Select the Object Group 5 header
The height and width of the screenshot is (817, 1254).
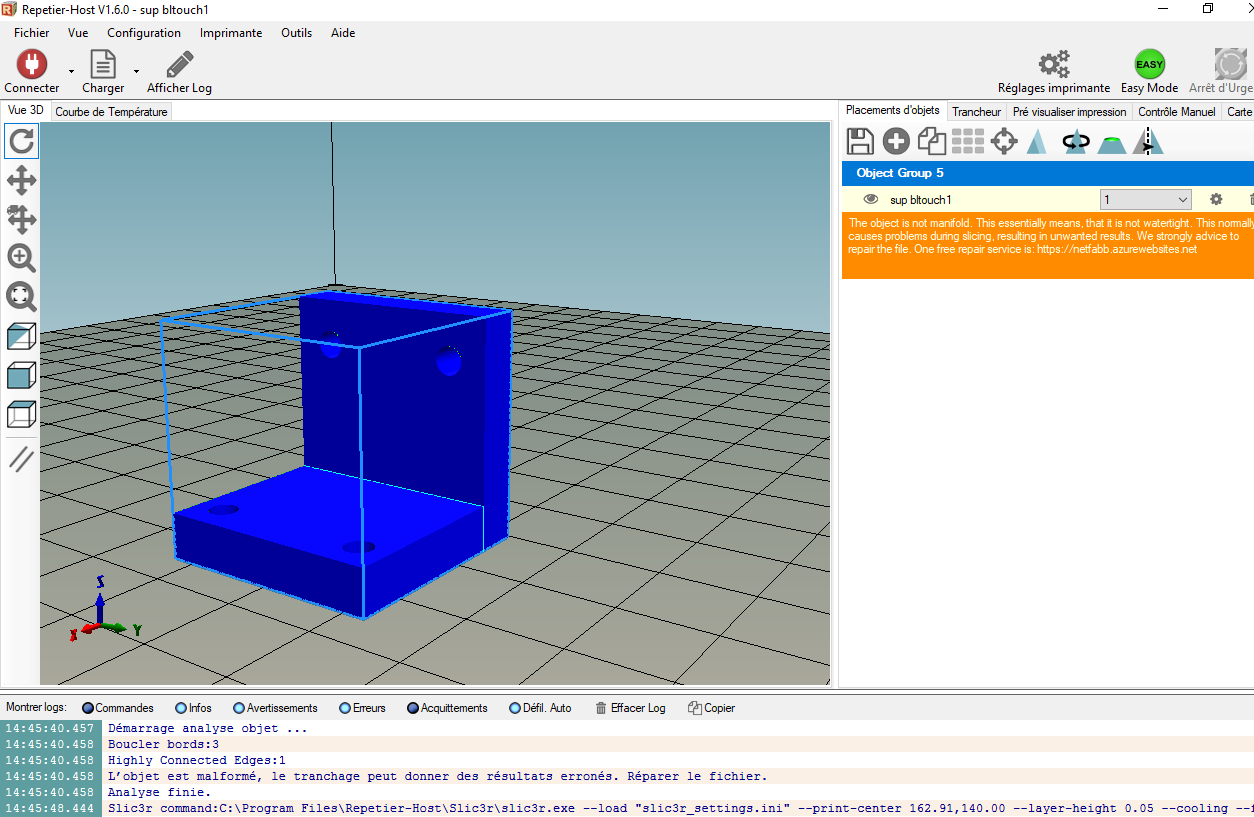[x=1048, y=173]
